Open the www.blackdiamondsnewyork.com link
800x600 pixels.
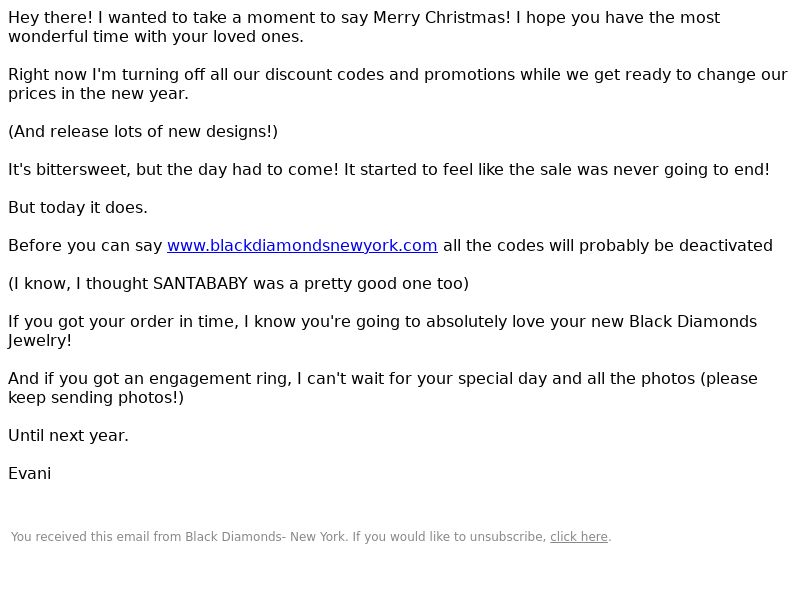(302, 245)
